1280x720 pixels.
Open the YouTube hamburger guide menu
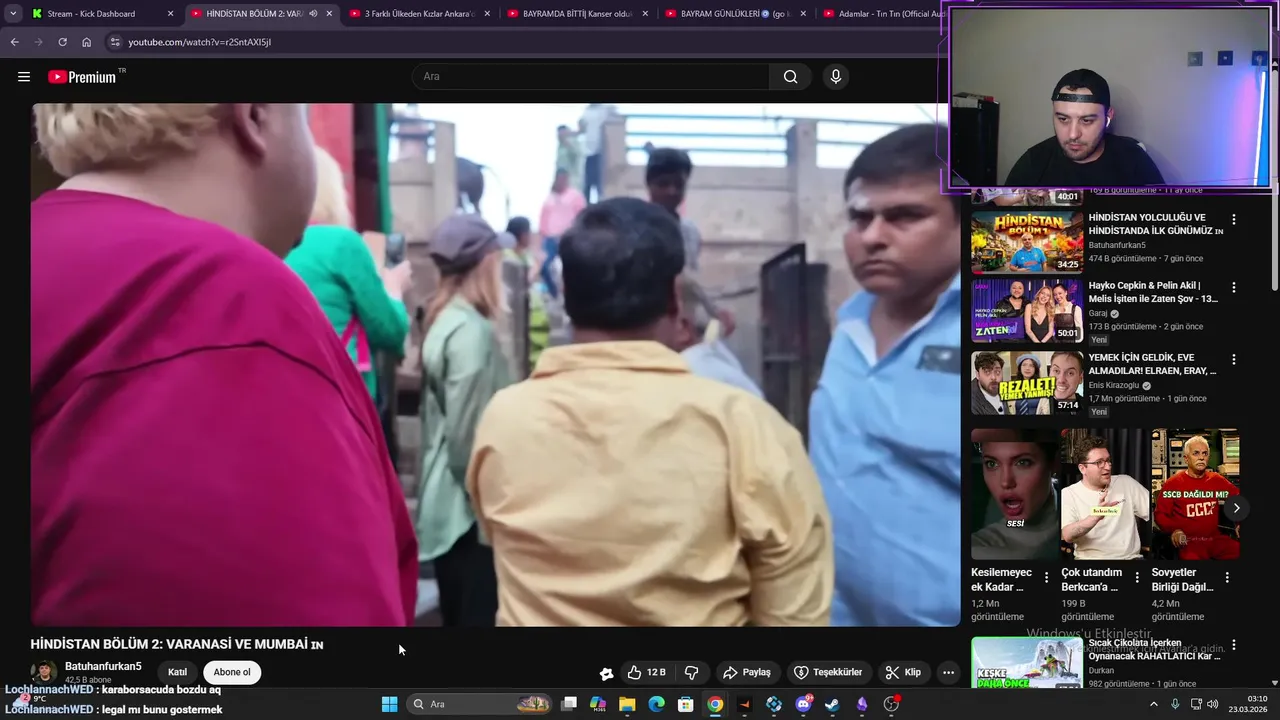pos(24,77)
